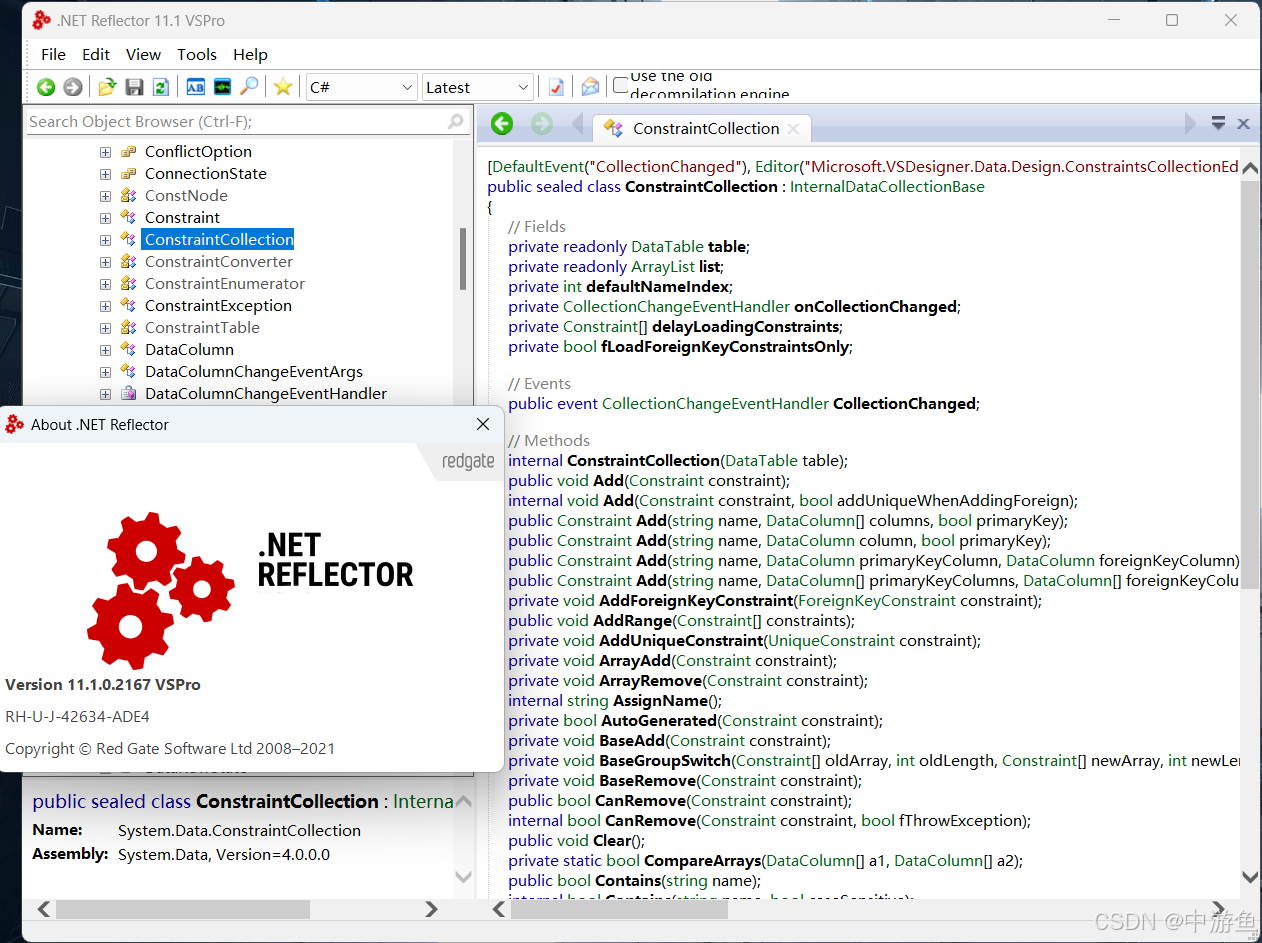Click the AddUniqueConstraint method link
The height and width of the screenshot is (943, 1262).
[681, 641]
